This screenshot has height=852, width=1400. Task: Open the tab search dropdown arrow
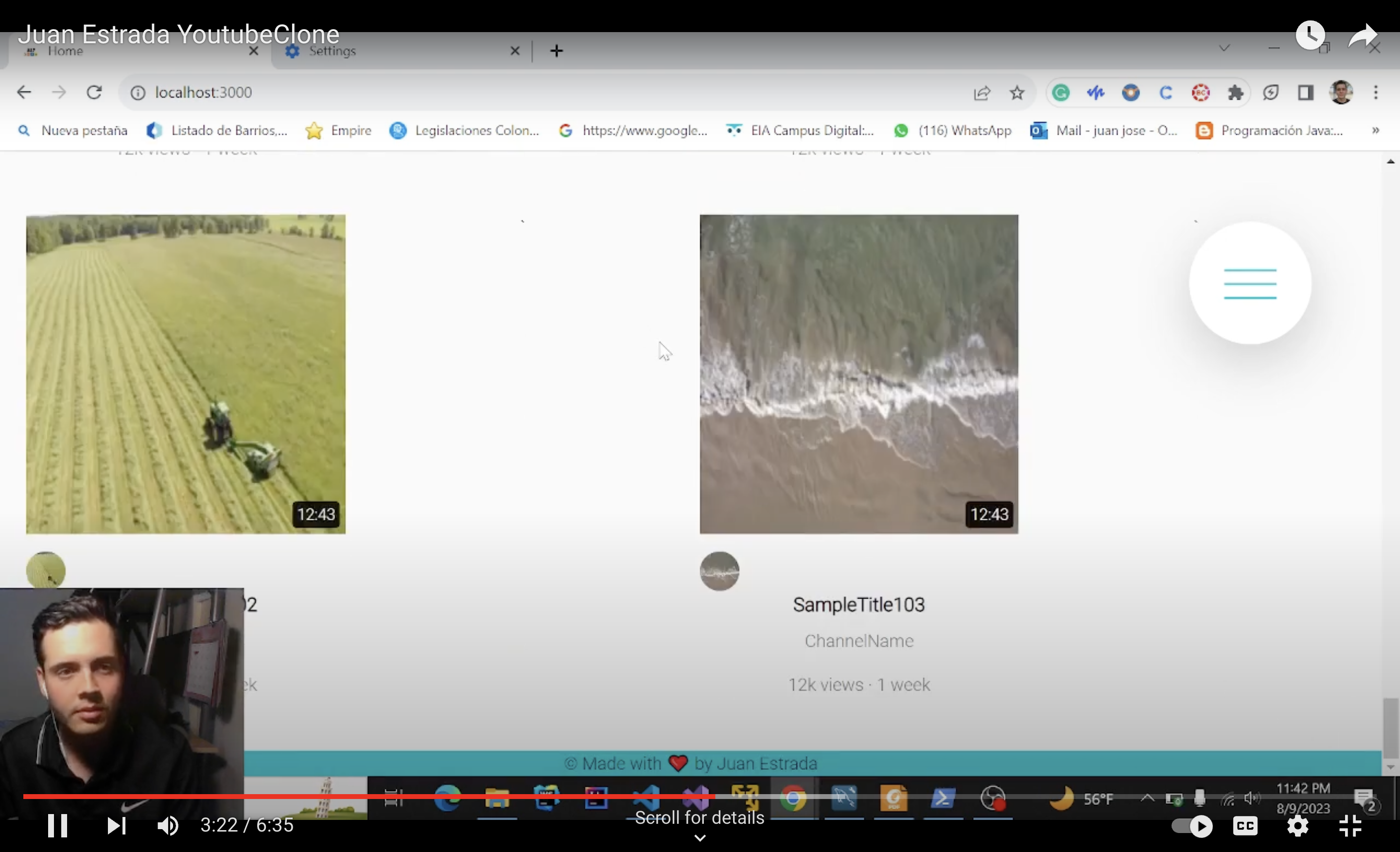1224,48
